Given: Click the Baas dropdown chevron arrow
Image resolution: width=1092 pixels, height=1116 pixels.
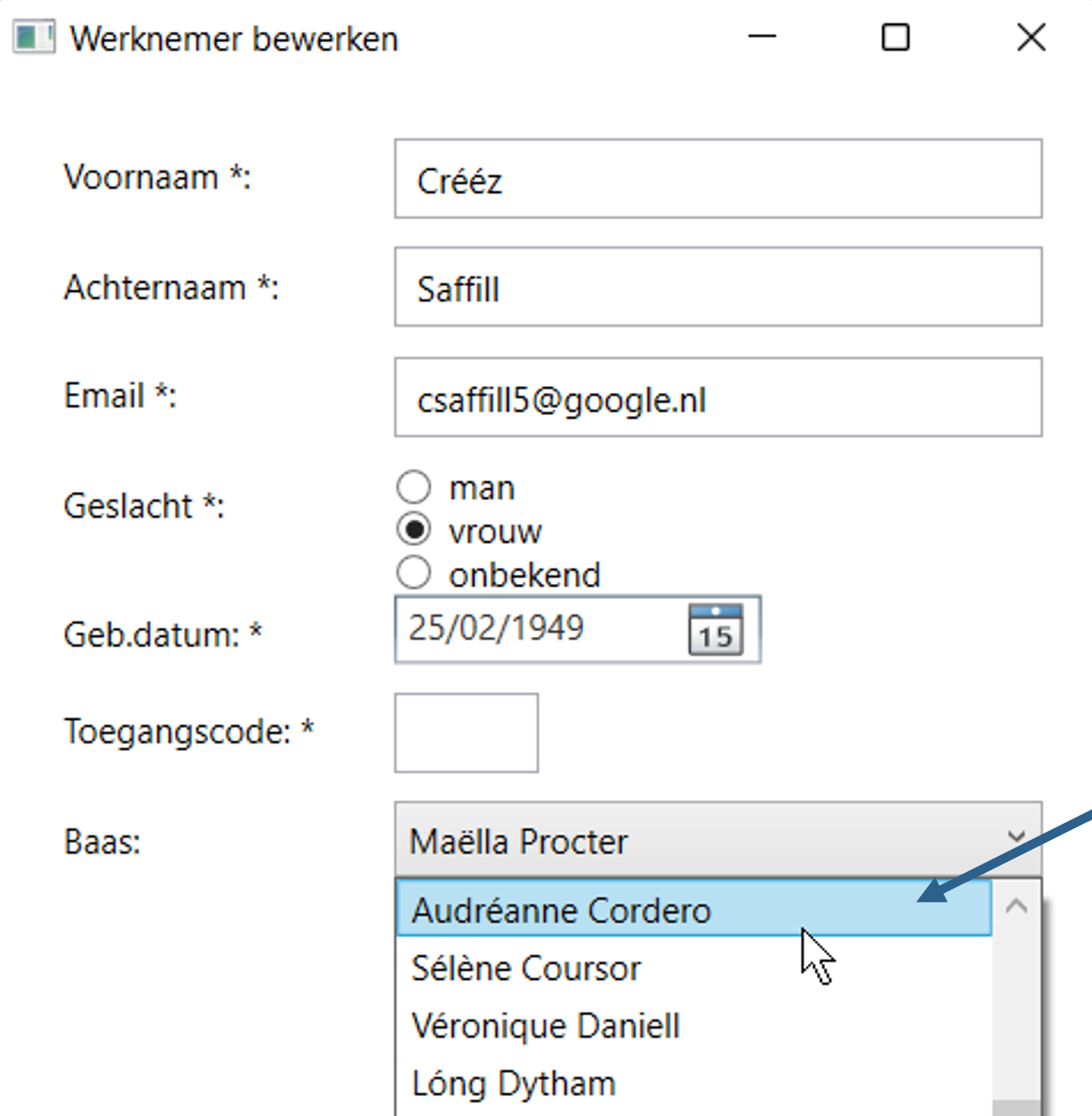Looking at the screenshot, I should tap(1016, 837).
